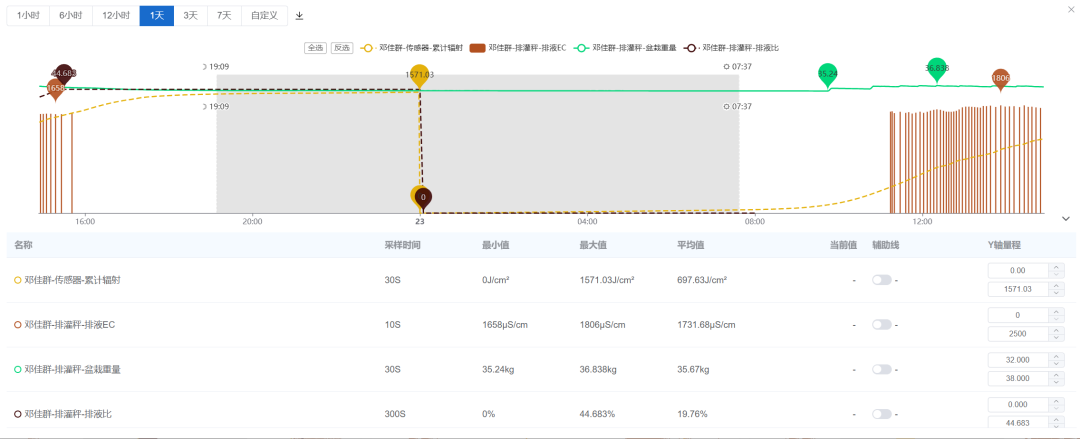Click the 最小值 column header

[x=496, y=245]
